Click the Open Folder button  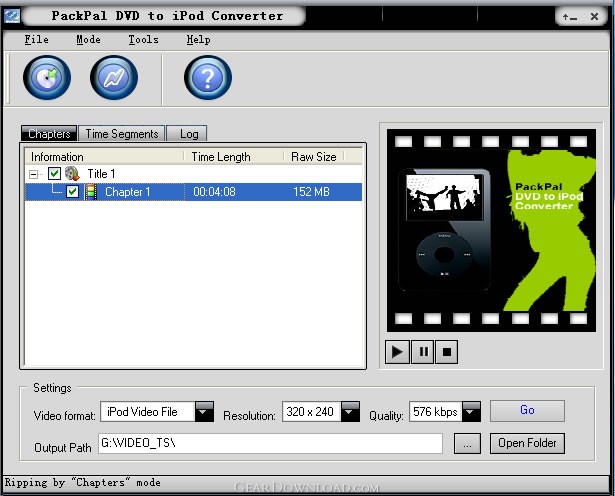527,443
